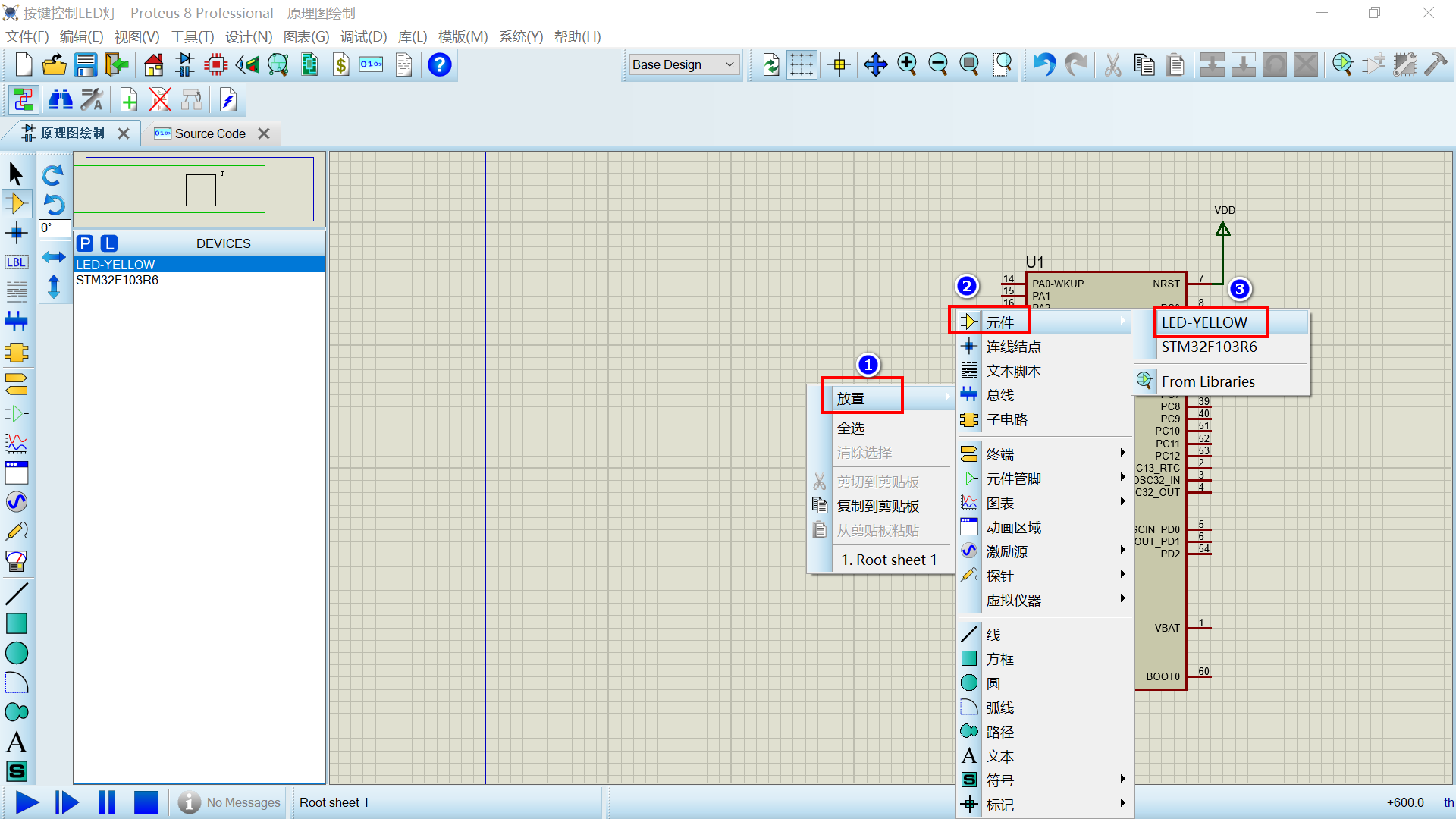Click the rotation angle input field
Viewport: 1456px width, 819px height.
[x=55, y=228]
